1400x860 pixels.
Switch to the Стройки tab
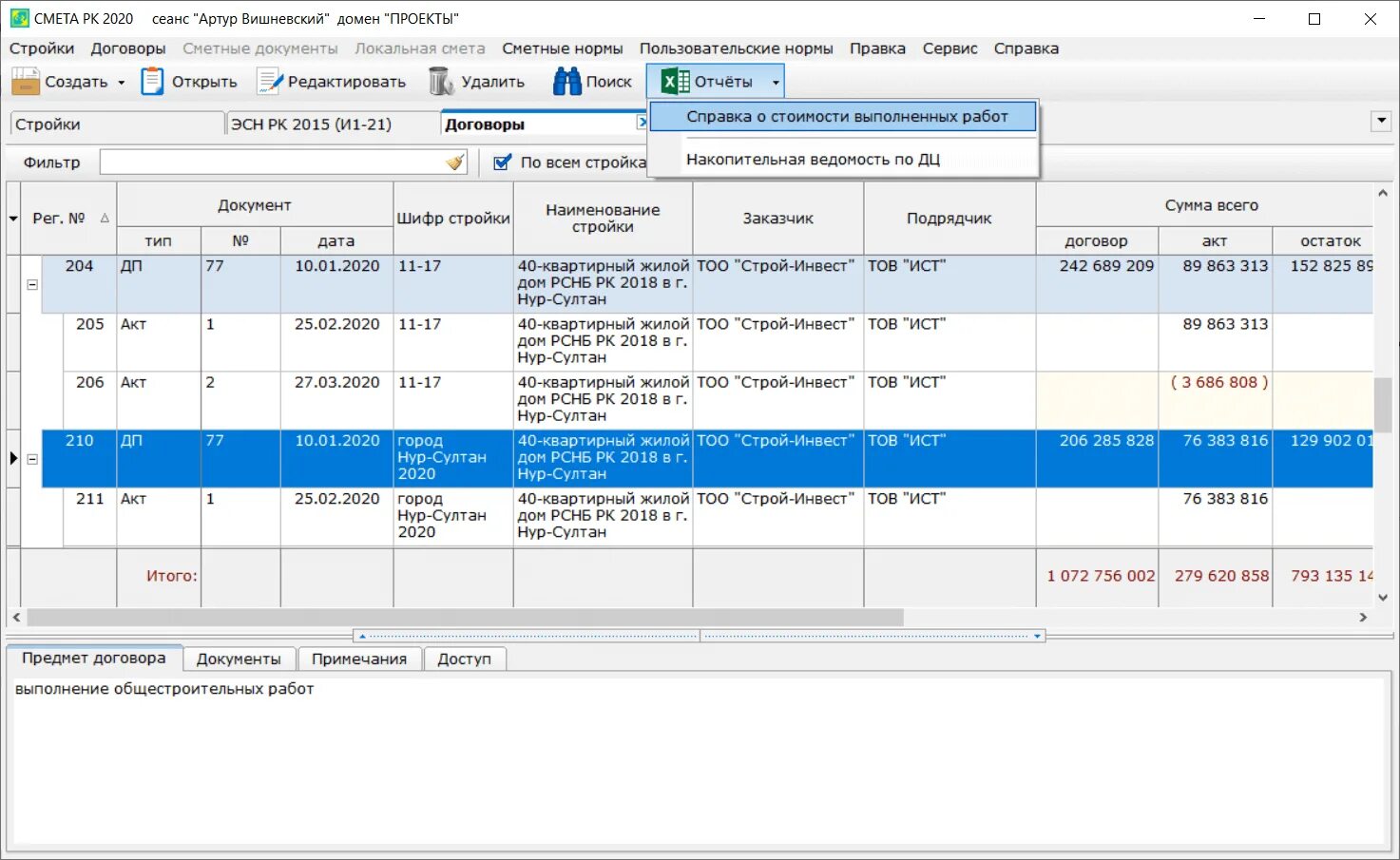tap(117, 124)
